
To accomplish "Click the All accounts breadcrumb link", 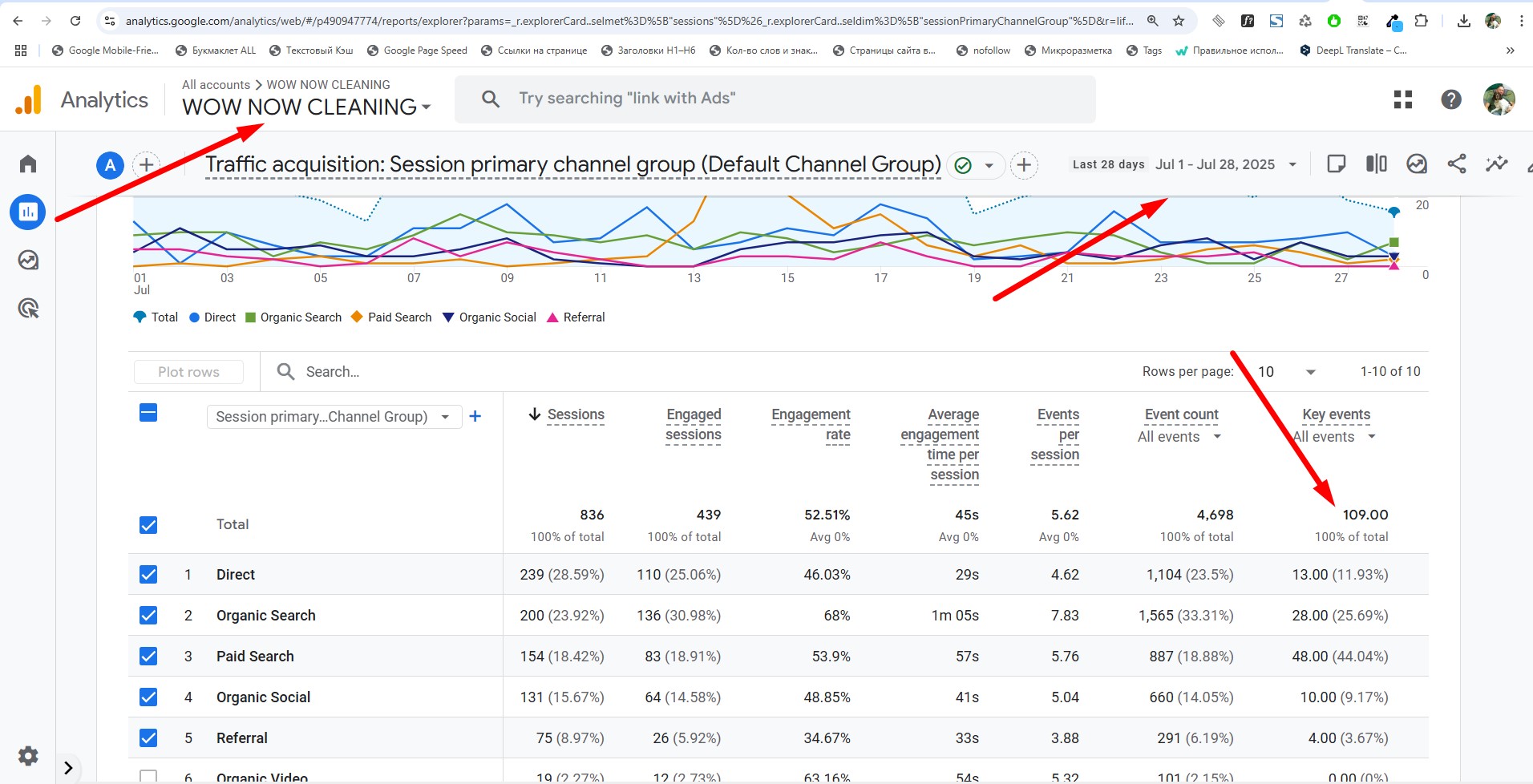I will pos(216,84).
